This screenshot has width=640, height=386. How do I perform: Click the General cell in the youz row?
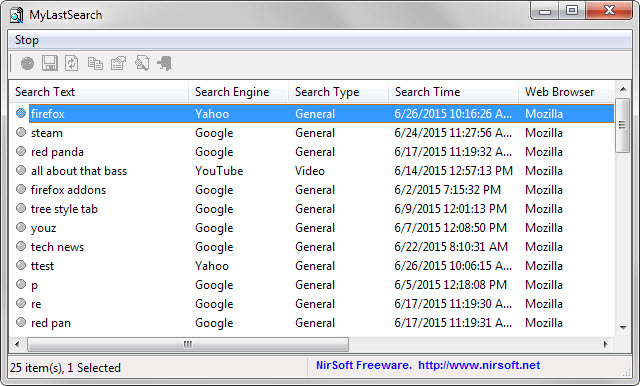click(x=315, y=228)
